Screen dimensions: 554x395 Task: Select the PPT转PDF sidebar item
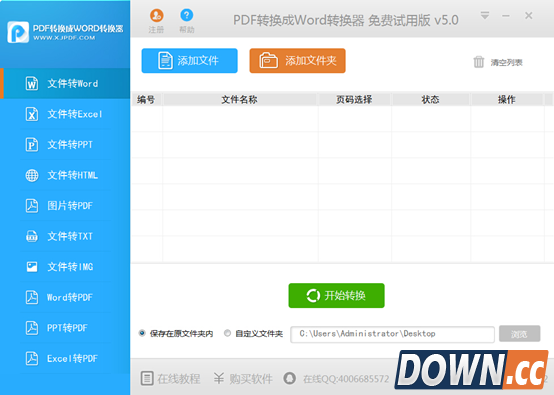pos(65,328)
